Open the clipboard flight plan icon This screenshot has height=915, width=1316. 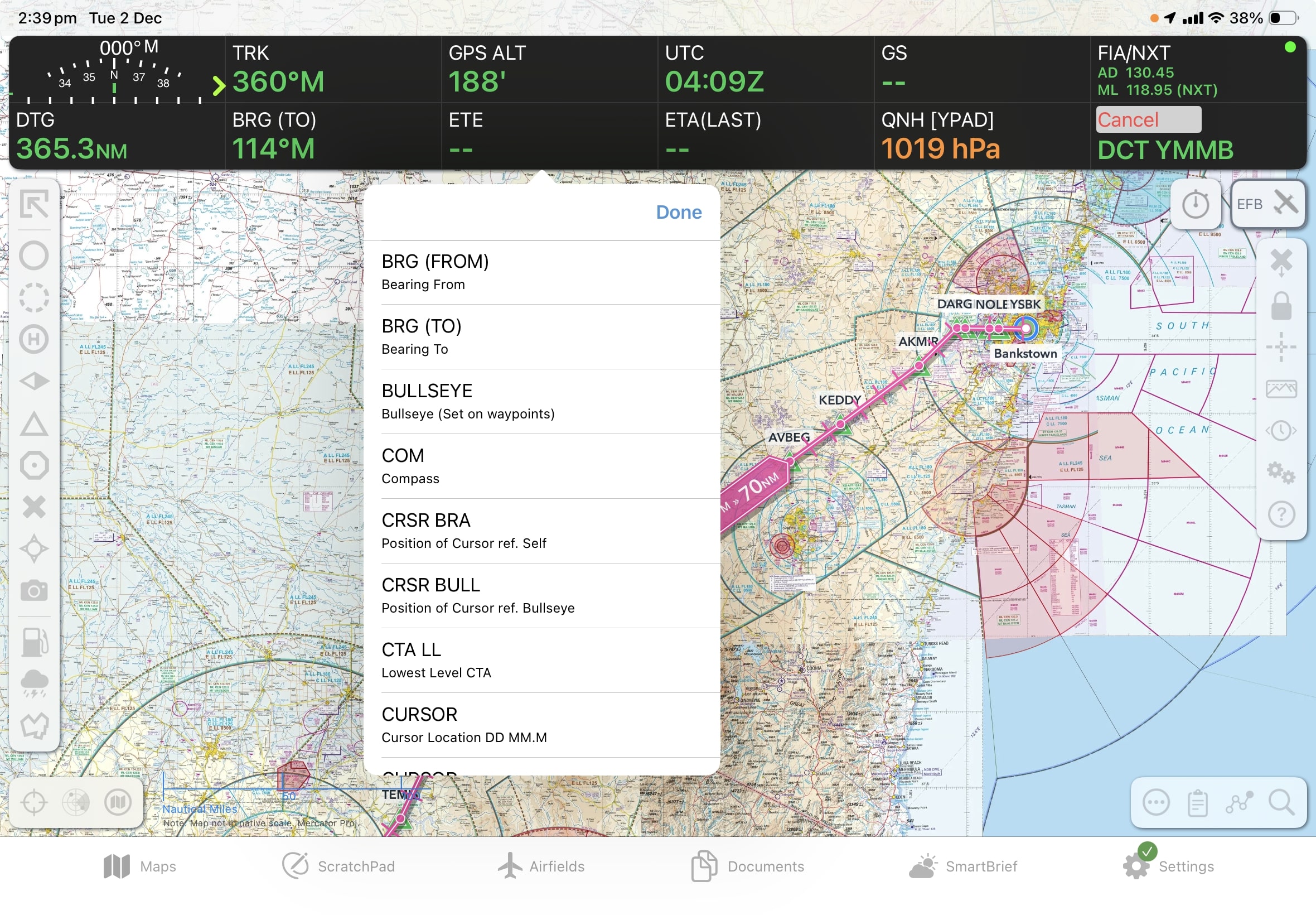(x=1197, y=803)
